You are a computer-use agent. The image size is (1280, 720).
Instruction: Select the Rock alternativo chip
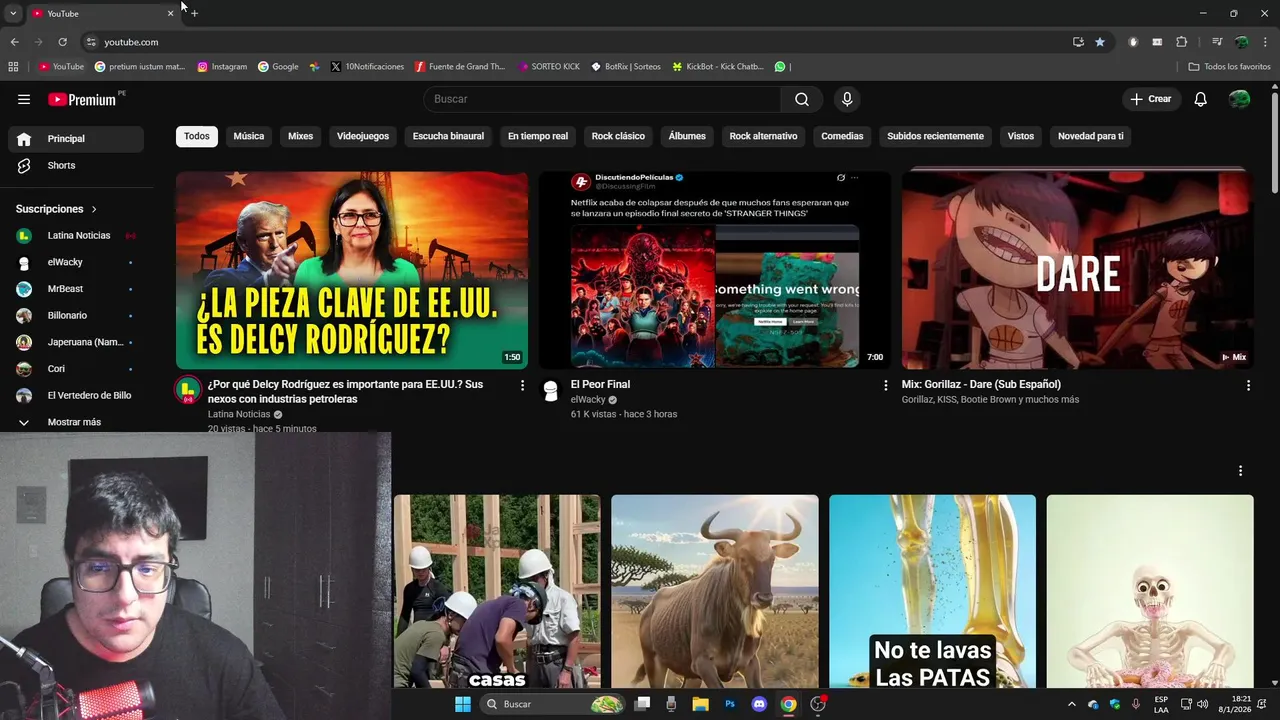[x=763, y=136]
